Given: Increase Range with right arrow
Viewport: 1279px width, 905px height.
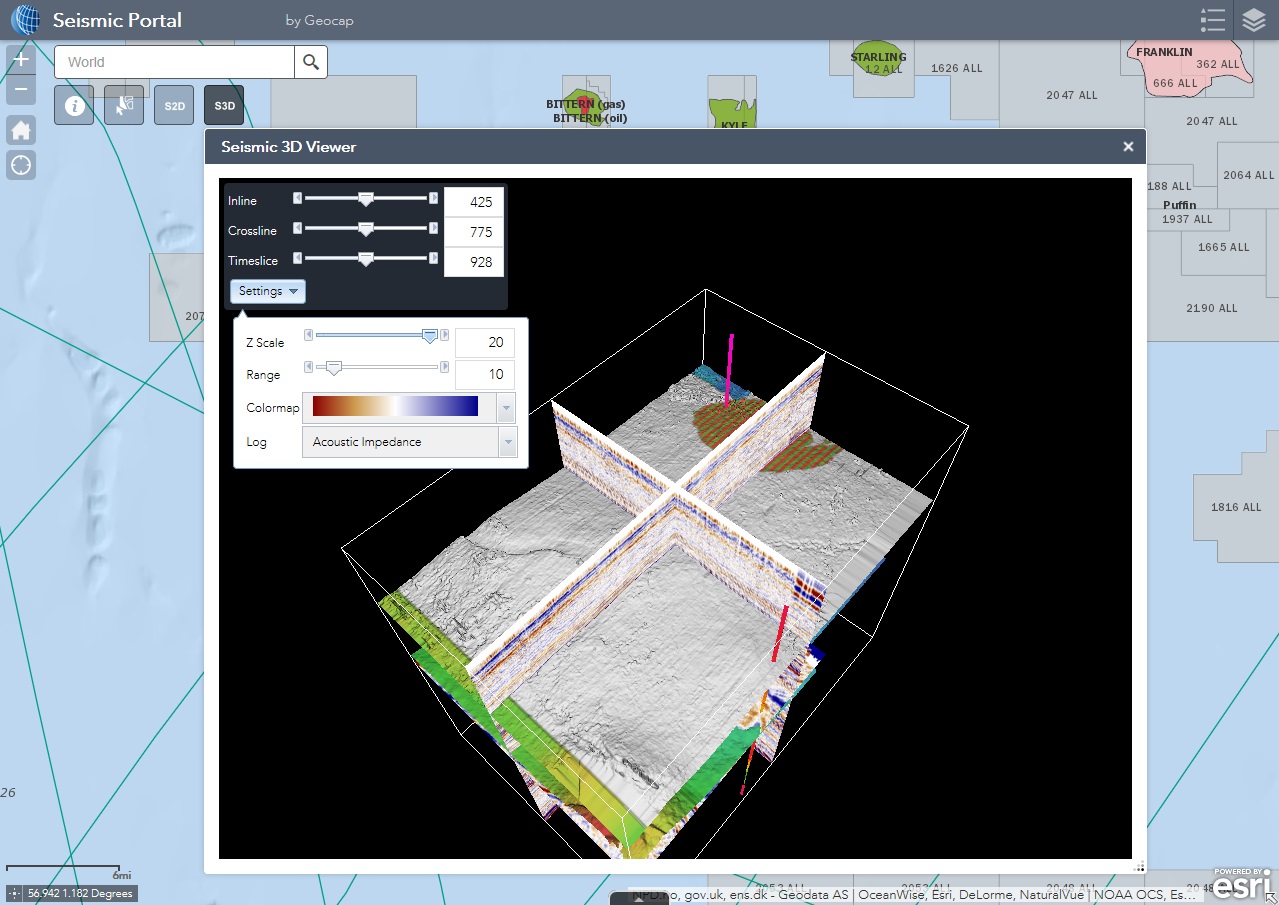Looking at the screenshot, I should (x=445, y=367).
